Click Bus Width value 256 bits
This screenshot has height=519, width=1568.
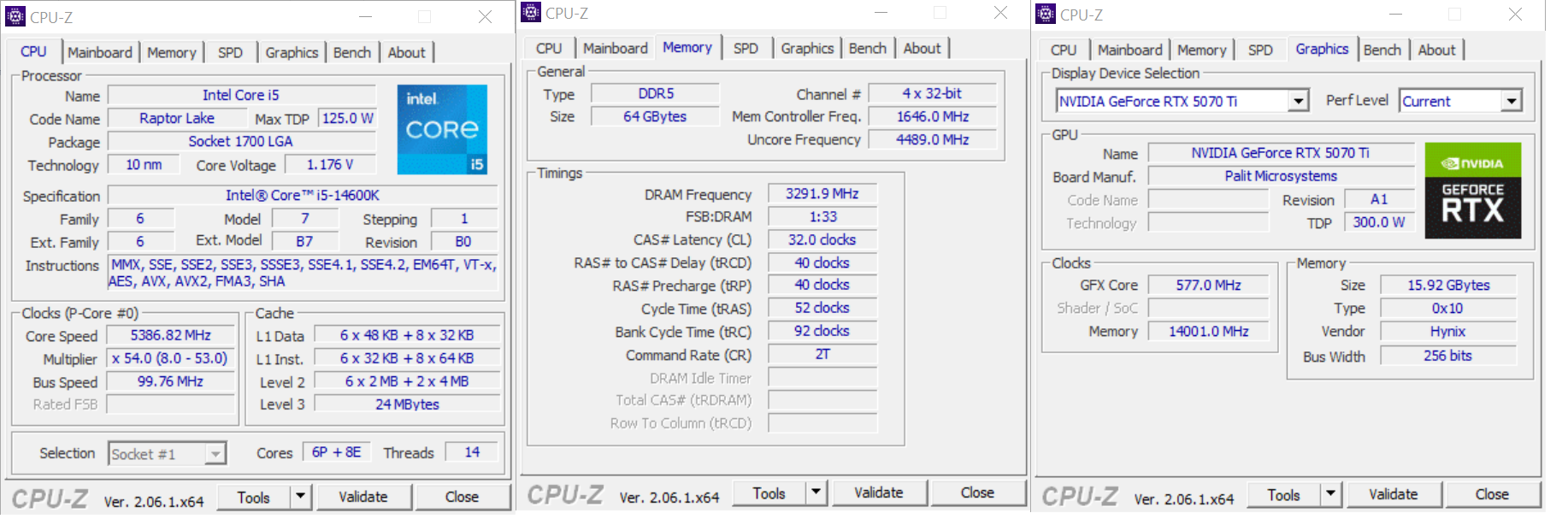click(1448, 356)
